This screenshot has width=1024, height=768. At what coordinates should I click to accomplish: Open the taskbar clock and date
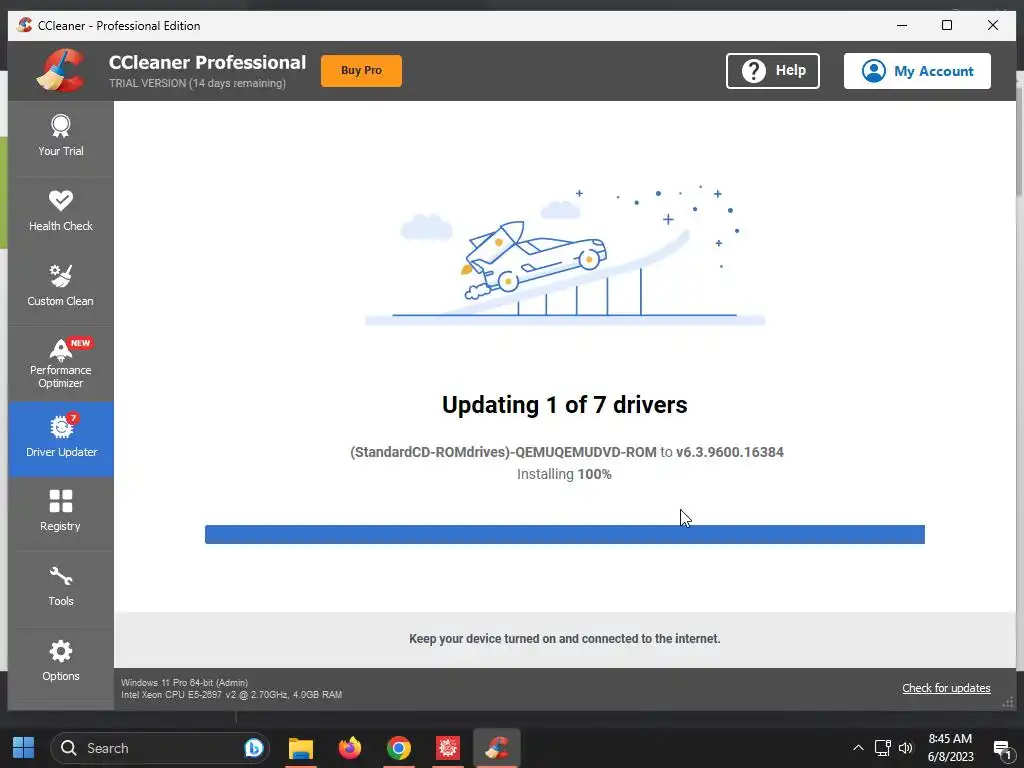pyautogui.click(x=950, y=748)
